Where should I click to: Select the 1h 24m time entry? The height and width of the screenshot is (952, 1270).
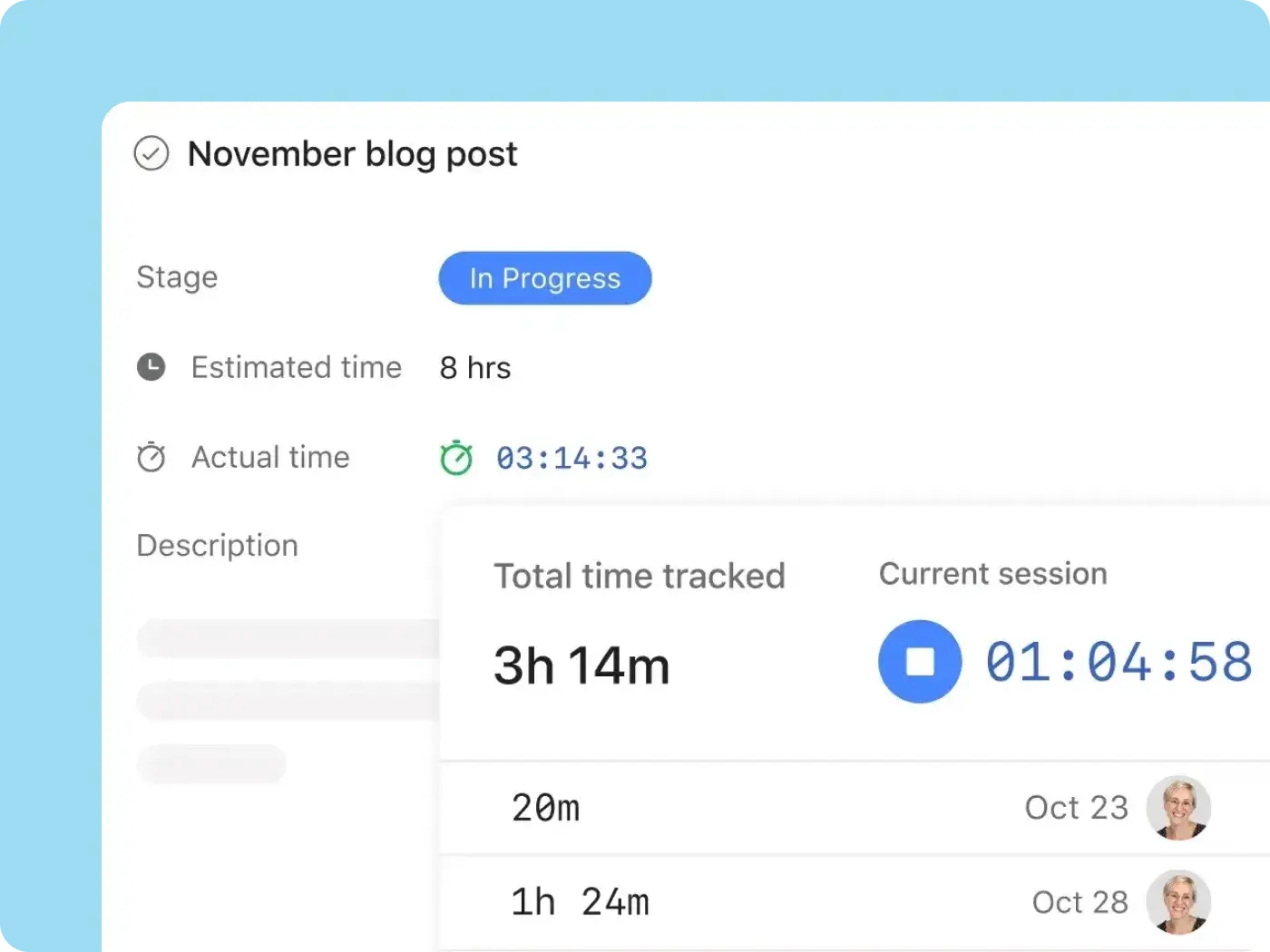[x=580, y=902]
